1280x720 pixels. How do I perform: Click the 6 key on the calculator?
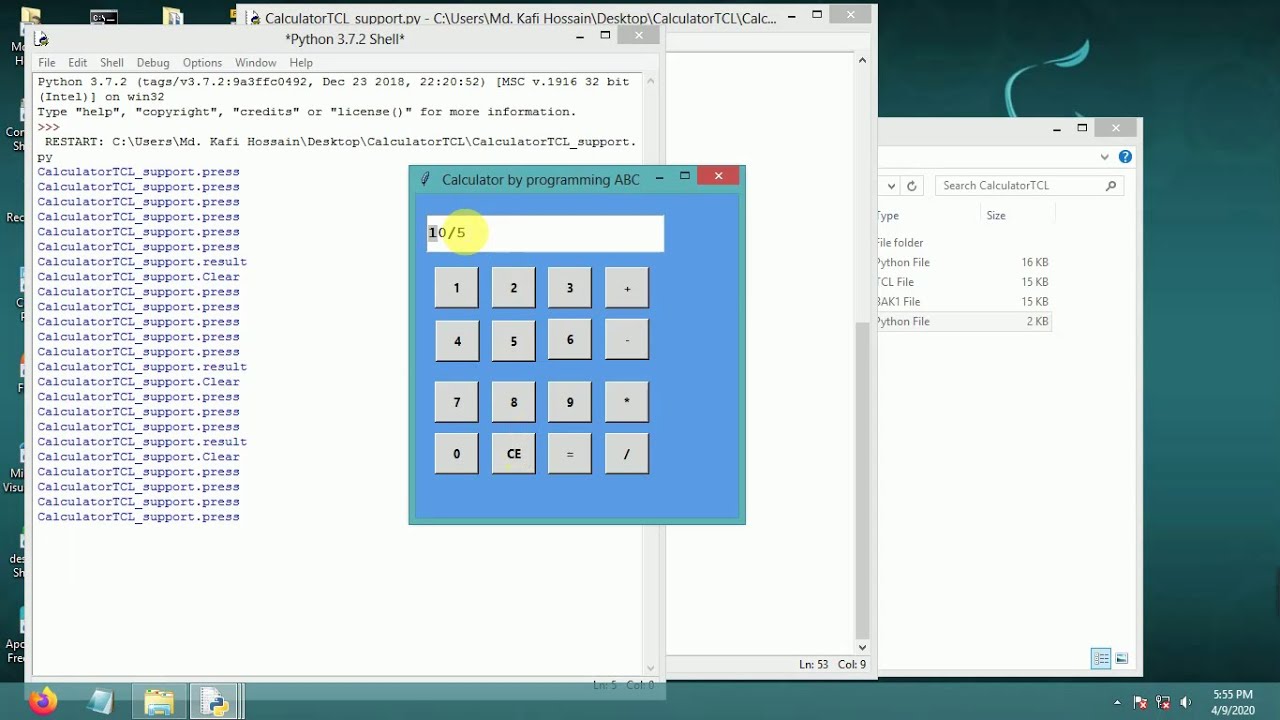click(x=570, y=340)
